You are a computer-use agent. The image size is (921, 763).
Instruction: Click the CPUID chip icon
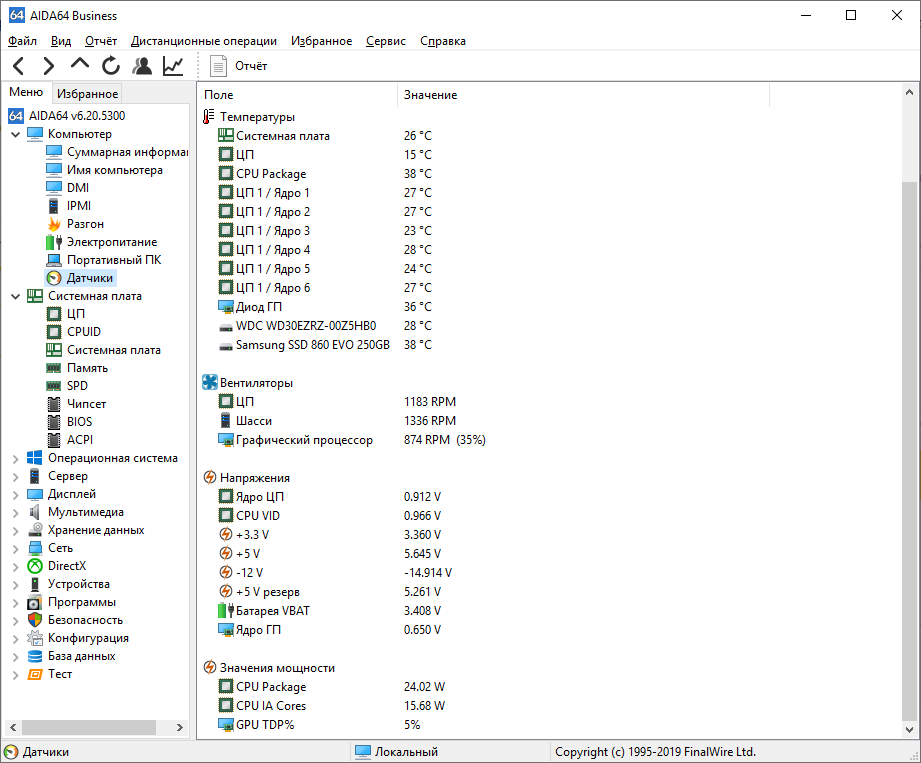tap(54, 332)
